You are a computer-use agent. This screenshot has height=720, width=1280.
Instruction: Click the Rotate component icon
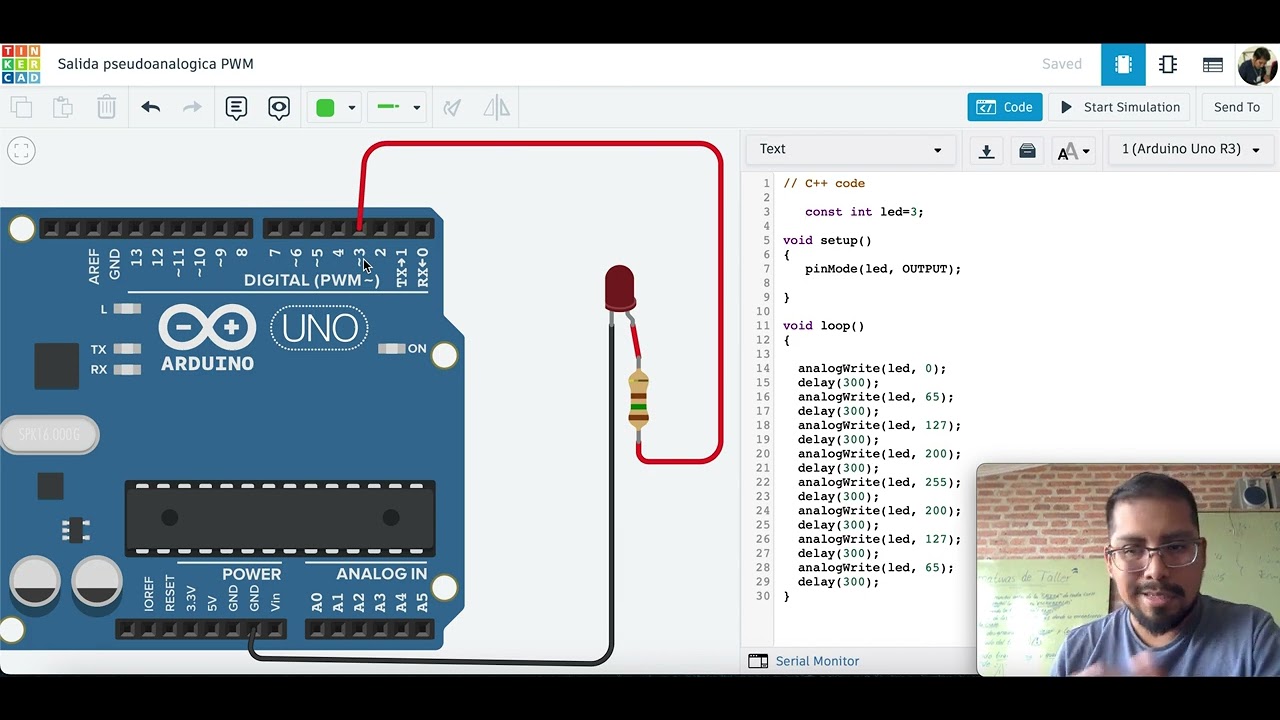tap(452, 107)
